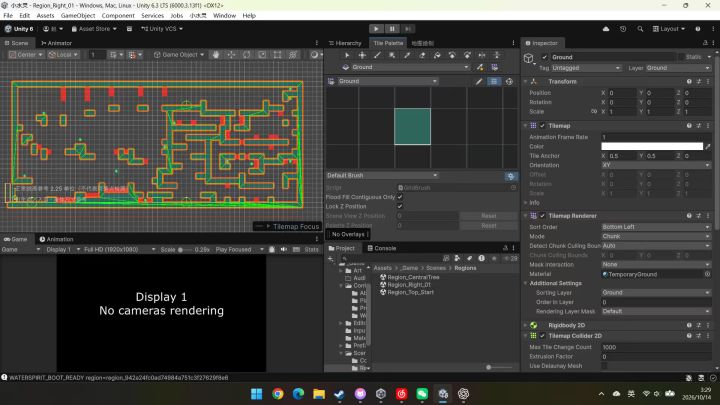The height and width of the screenshot is (405, 720).
Task: Expand the Tilemap Info section
Action: pyautogui.click(x=526, y=202)
